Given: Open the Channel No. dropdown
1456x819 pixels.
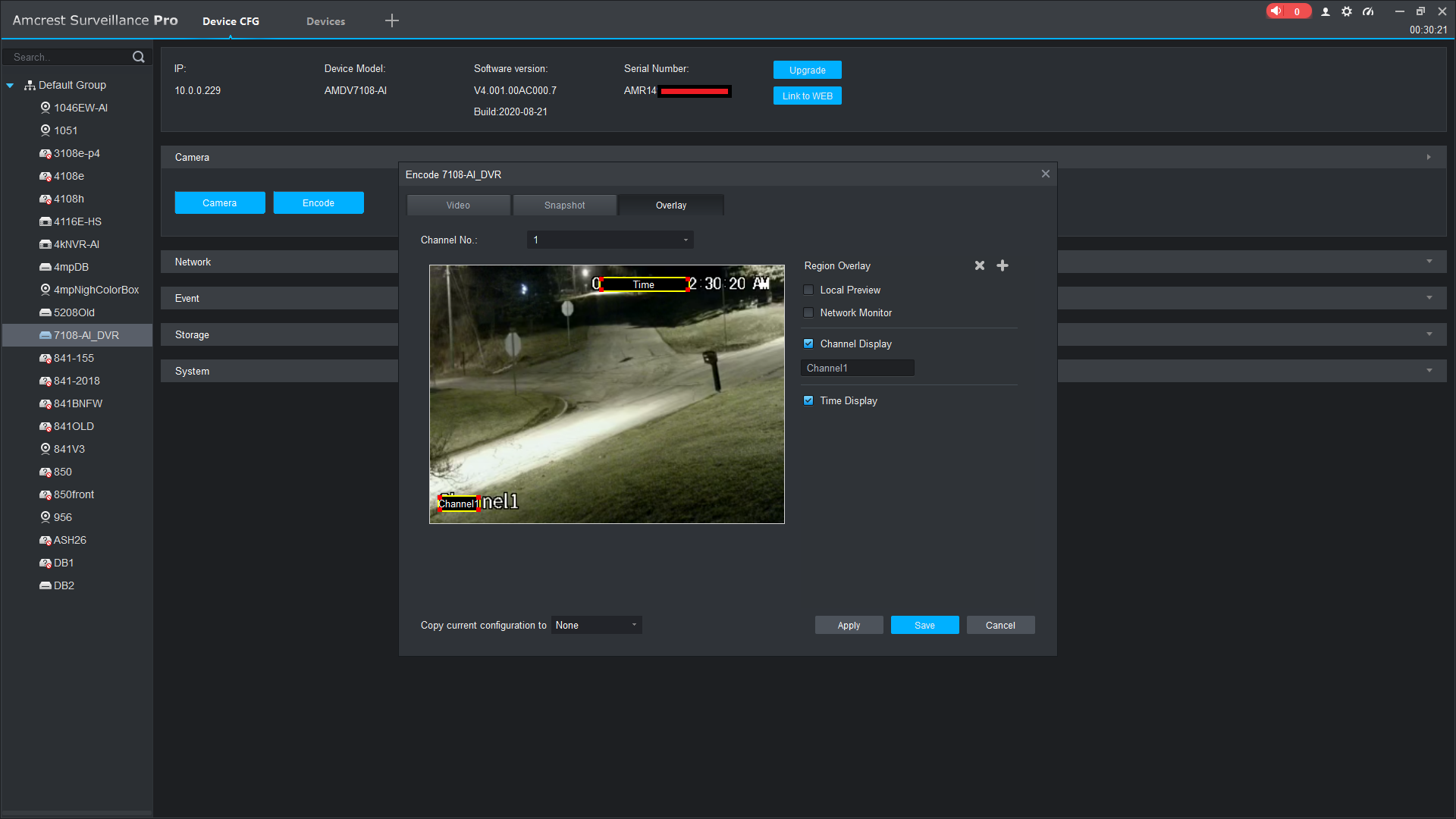Looking at the screenshot, I should click(x=610, y=240).
